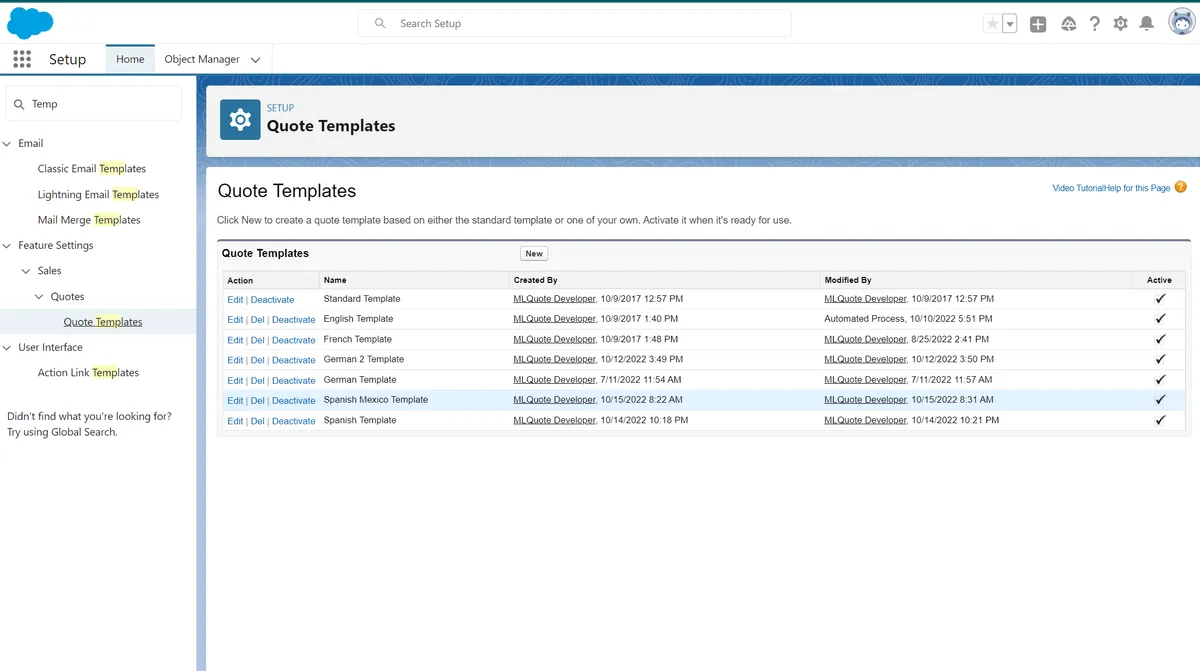Edit the Spanish Template

tap(235, 421)
